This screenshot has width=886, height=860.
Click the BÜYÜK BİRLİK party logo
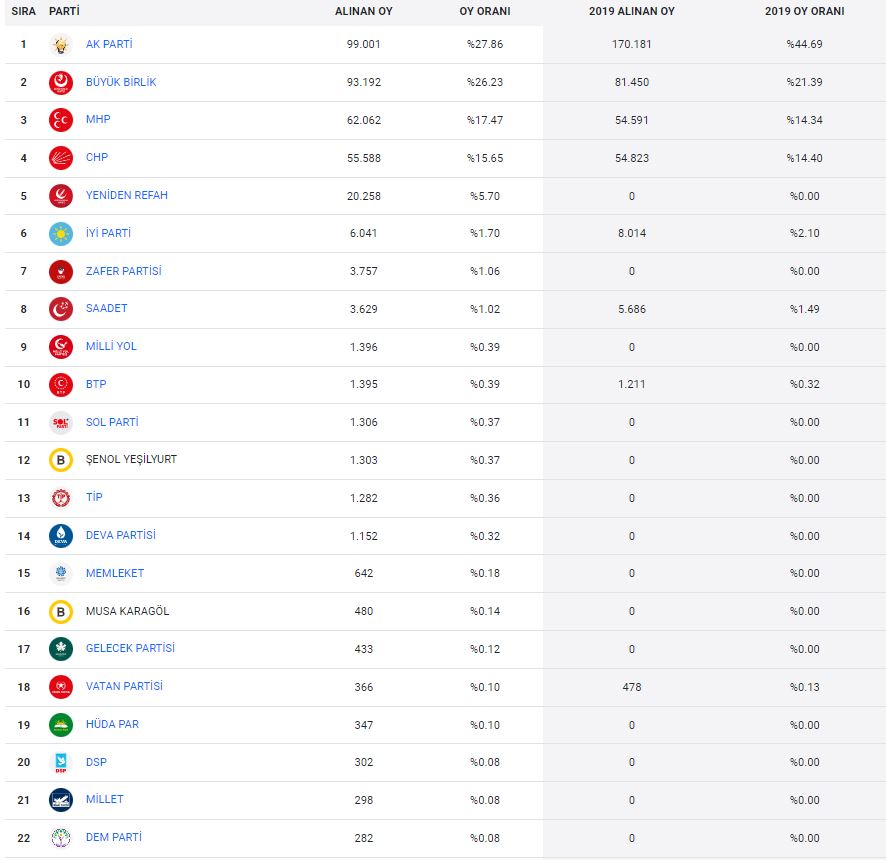61,83
